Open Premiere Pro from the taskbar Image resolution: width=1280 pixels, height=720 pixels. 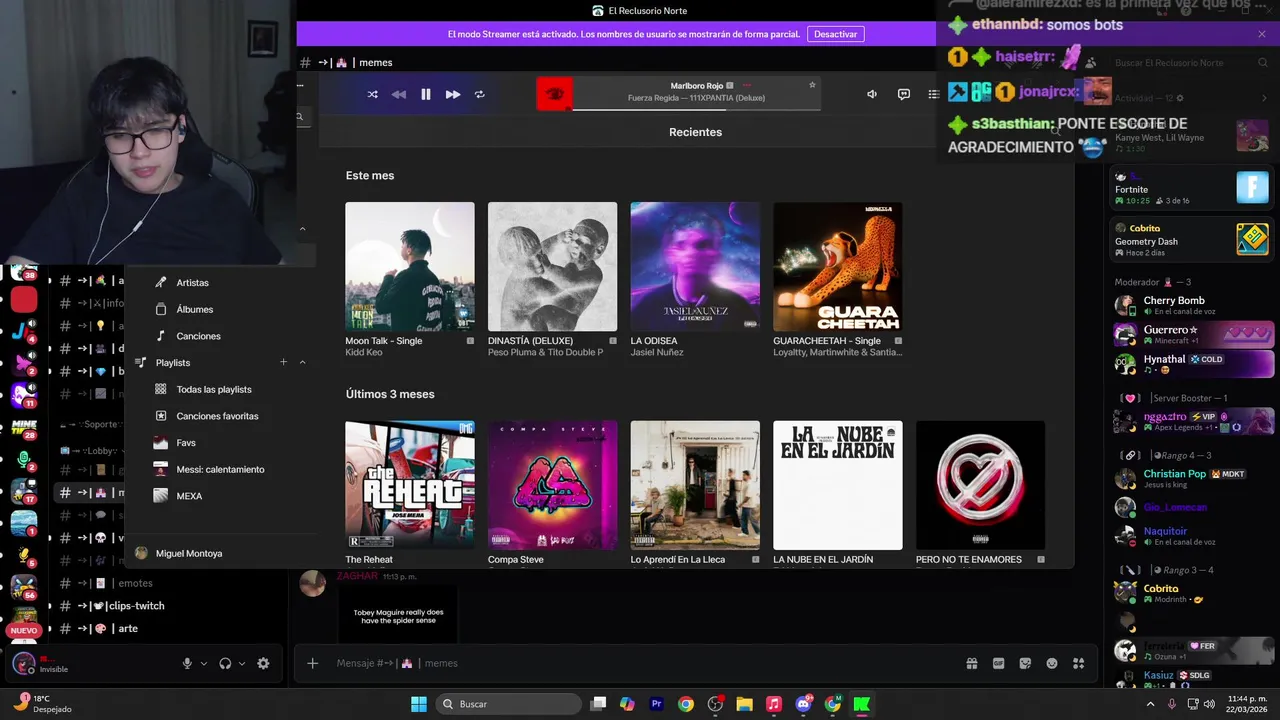click(657, 704)
